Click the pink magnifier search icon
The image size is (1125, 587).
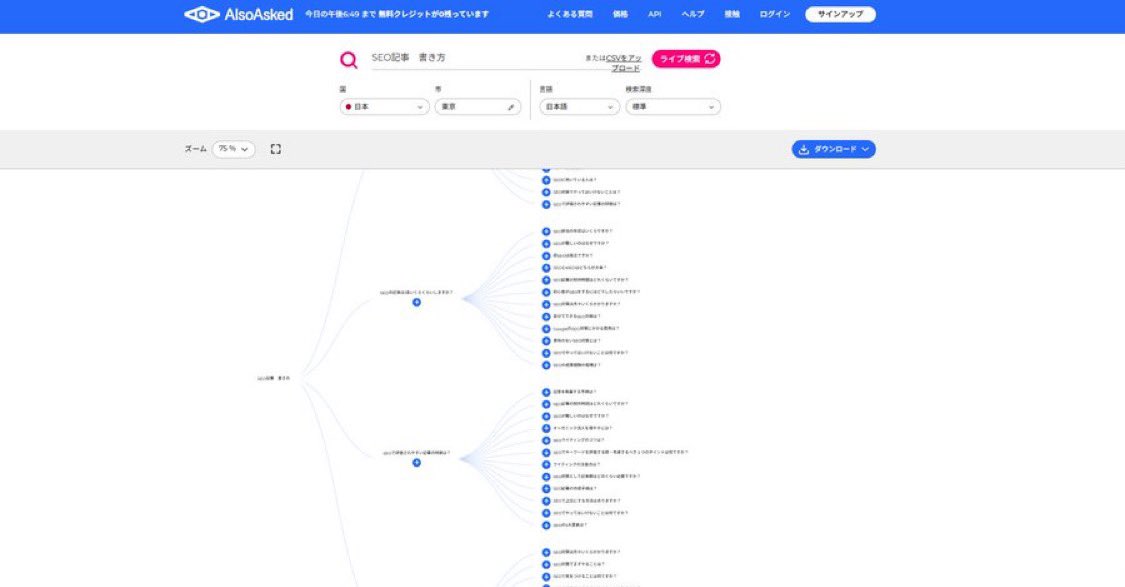[349, 60]
